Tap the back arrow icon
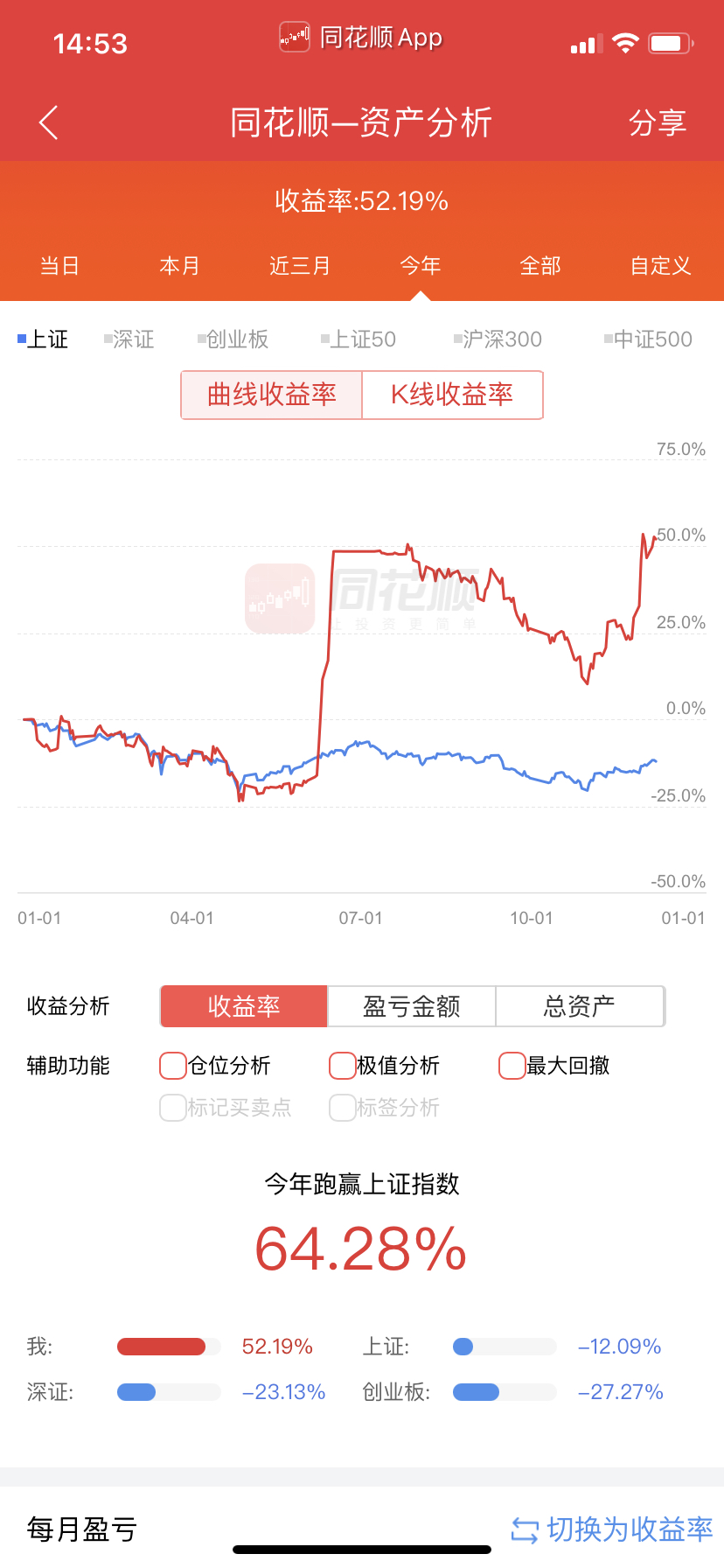Image resolution: width=724 pixels, height=1568 pixels. point(49,122)
